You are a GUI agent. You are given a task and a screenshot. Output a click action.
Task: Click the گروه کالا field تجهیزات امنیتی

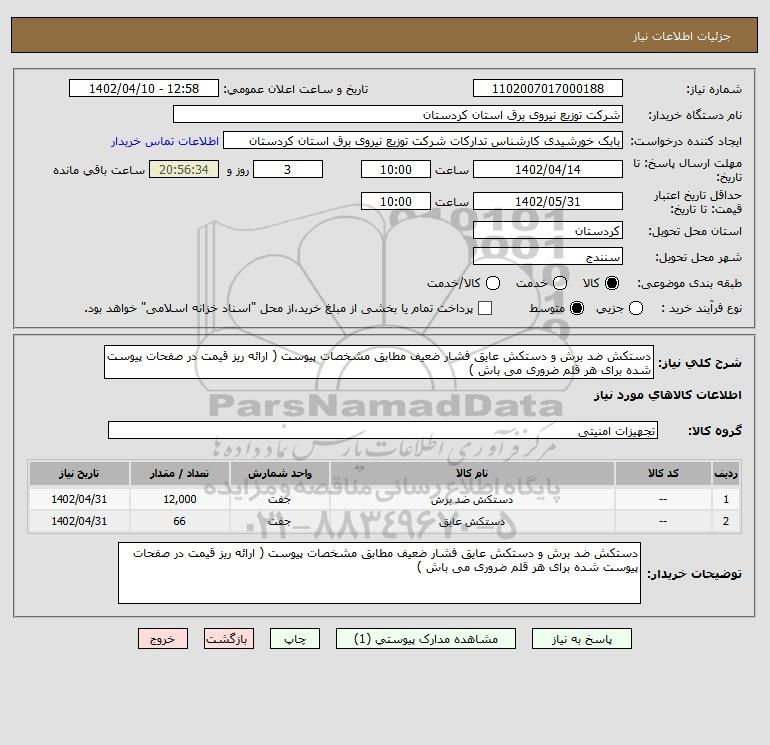(x=383, y=430)
